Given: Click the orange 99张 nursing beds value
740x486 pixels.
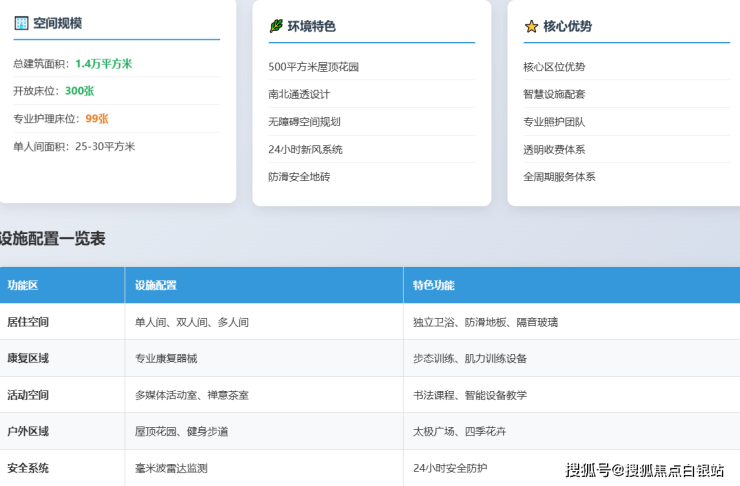Looking at the screenshot, I should coord(97,118).
